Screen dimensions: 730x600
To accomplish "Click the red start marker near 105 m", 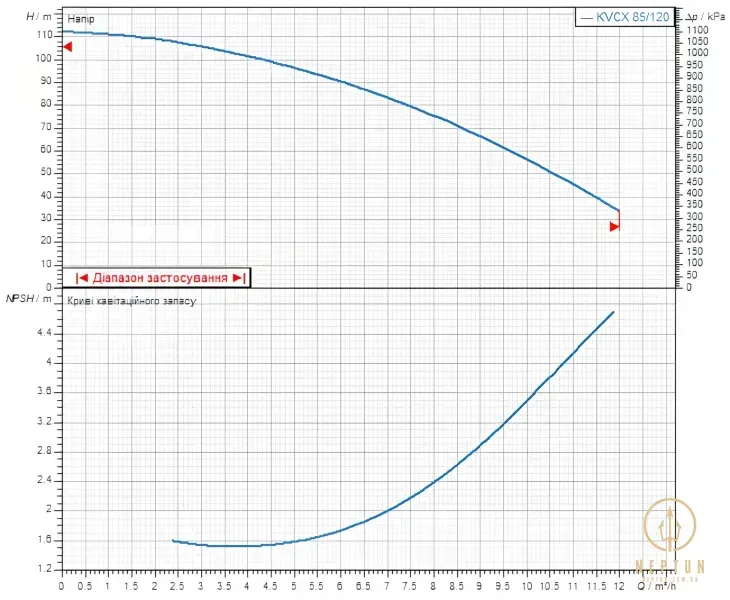I will coord(68,47).
